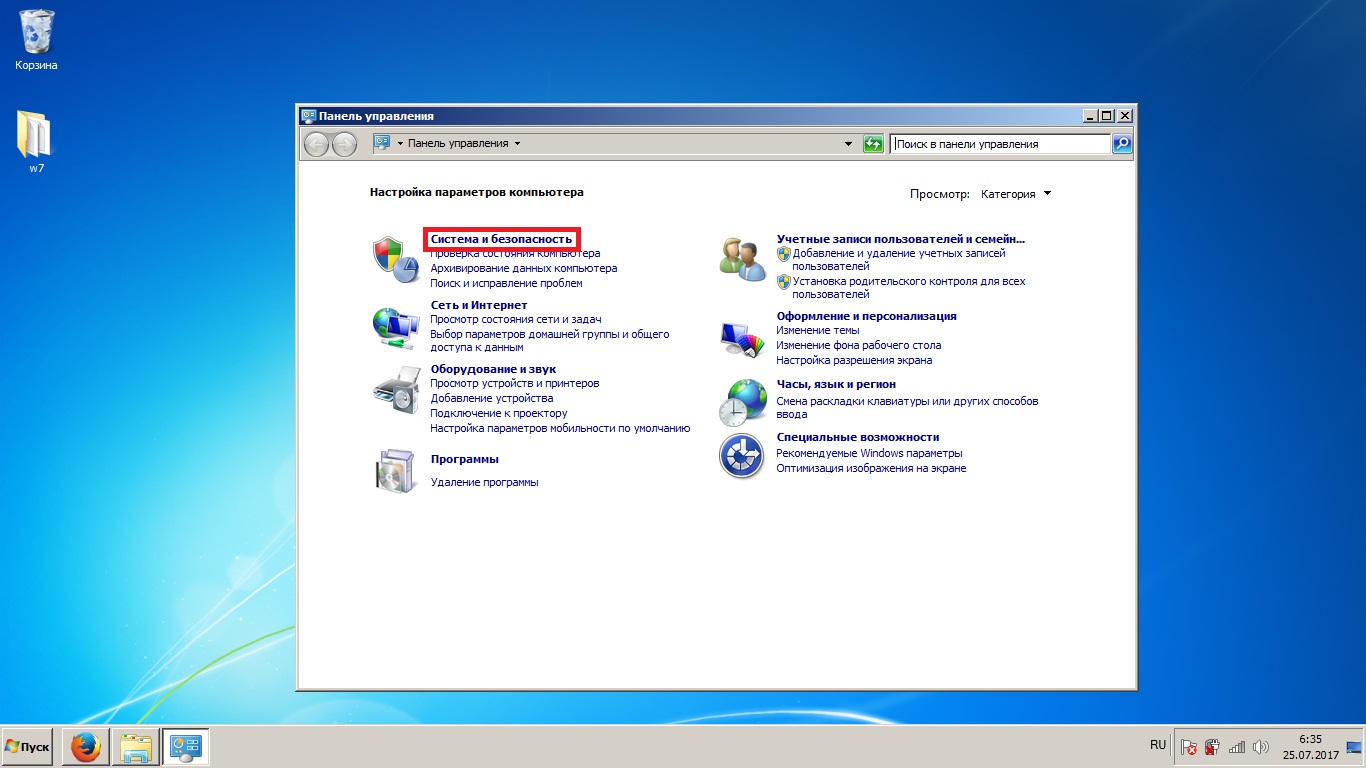Screen dimensions: 1366x768
Task: Open Архивирование данных компьютера link
Action: [523, 269]
